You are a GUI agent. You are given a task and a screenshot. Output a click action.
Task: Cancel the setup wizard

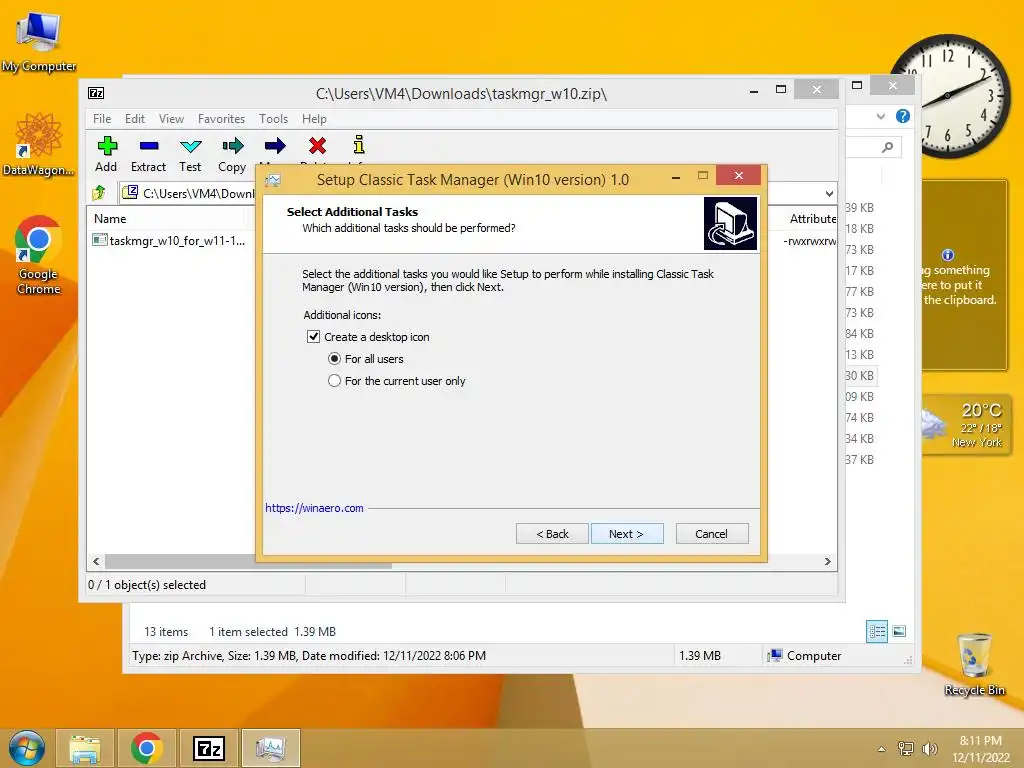[x=712, y=534]
